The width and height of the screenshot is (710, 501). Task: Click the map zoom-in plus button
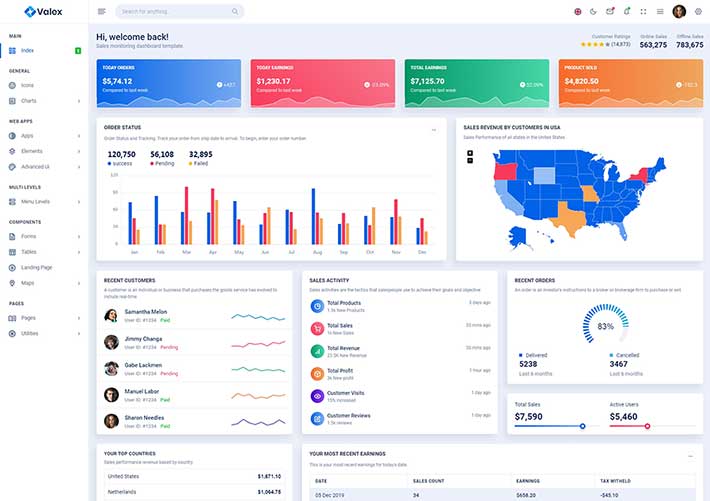[x=470, y=153]
